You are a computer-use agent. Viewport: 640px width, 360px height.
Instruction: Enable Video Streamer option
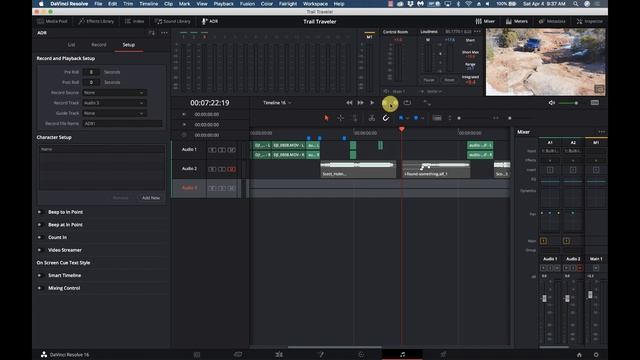point(40,250)
